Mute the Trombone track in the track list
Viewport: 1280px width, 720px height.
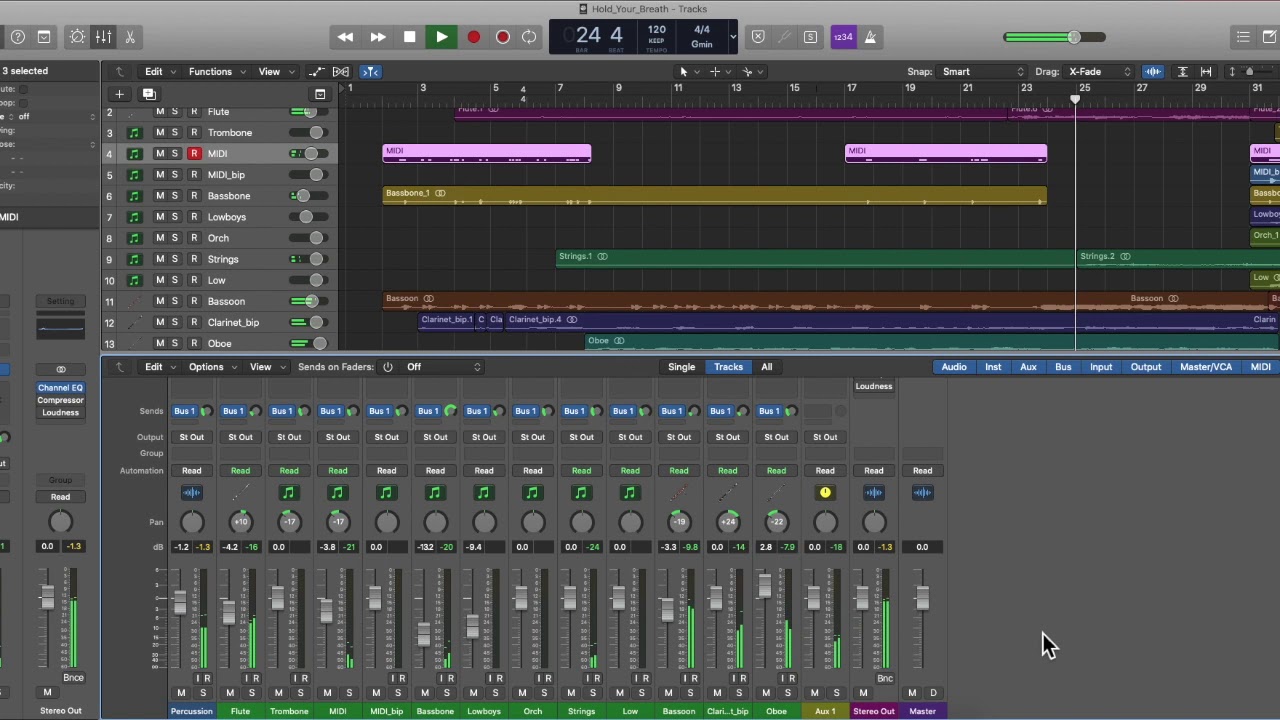[159, 133]
